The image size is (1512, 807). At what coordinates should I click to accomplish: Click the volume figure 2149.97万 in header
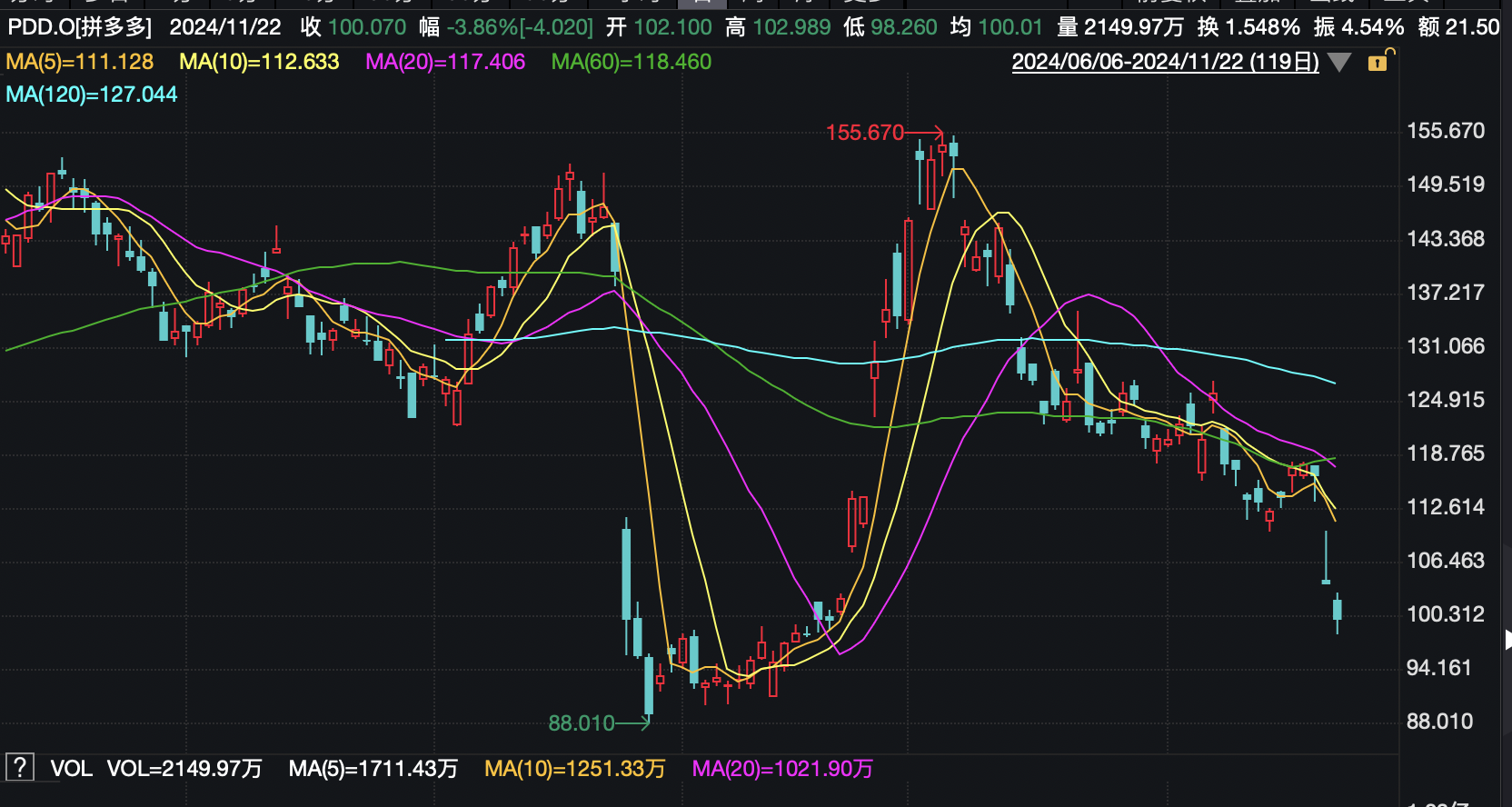click(1134, 27)
